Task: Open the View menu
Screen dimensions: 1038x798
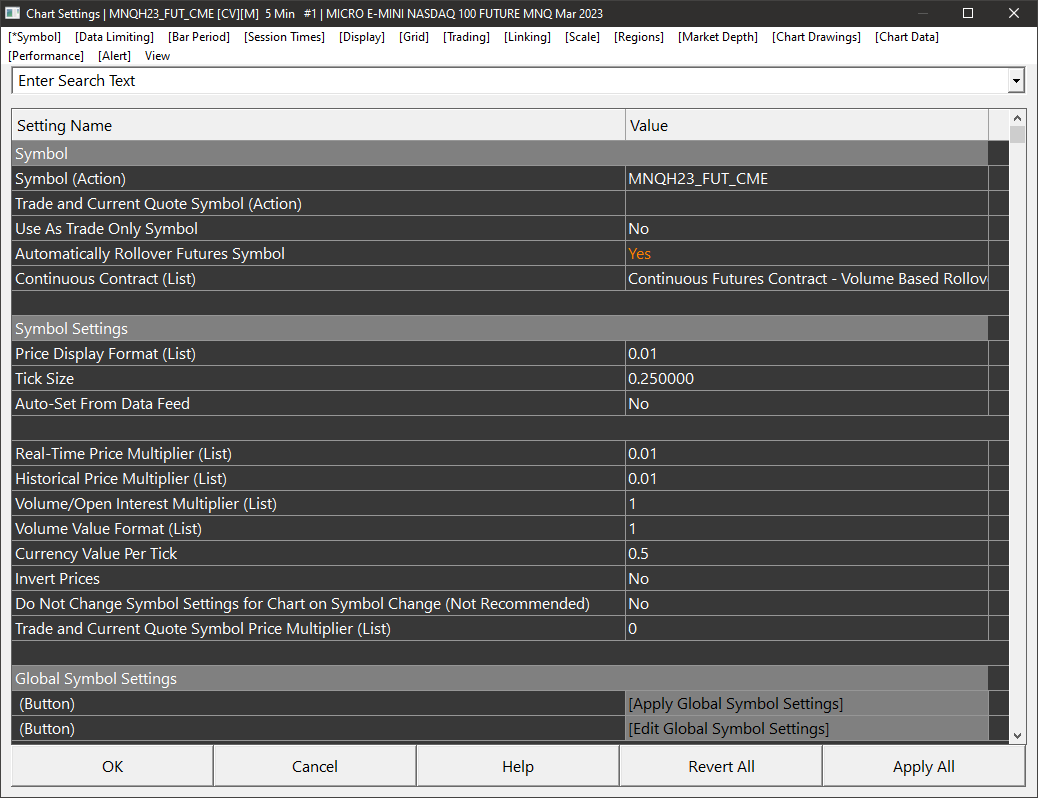Action: (x=157, y=56)
